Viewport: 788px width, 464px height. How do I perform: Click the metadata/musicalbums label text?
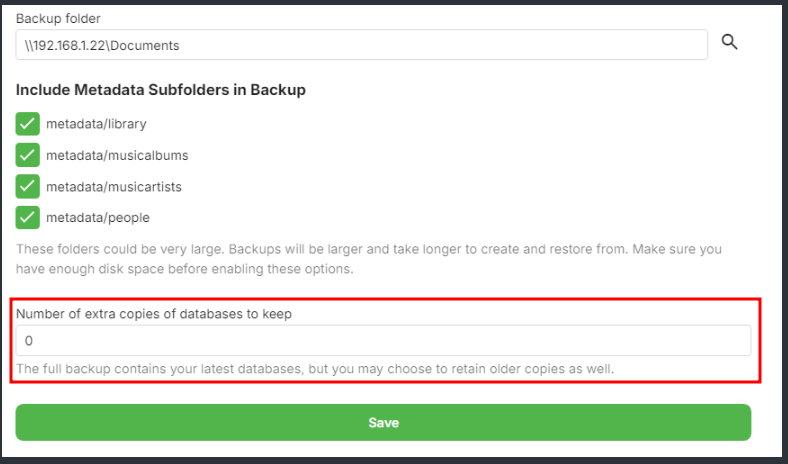(117, 156)
